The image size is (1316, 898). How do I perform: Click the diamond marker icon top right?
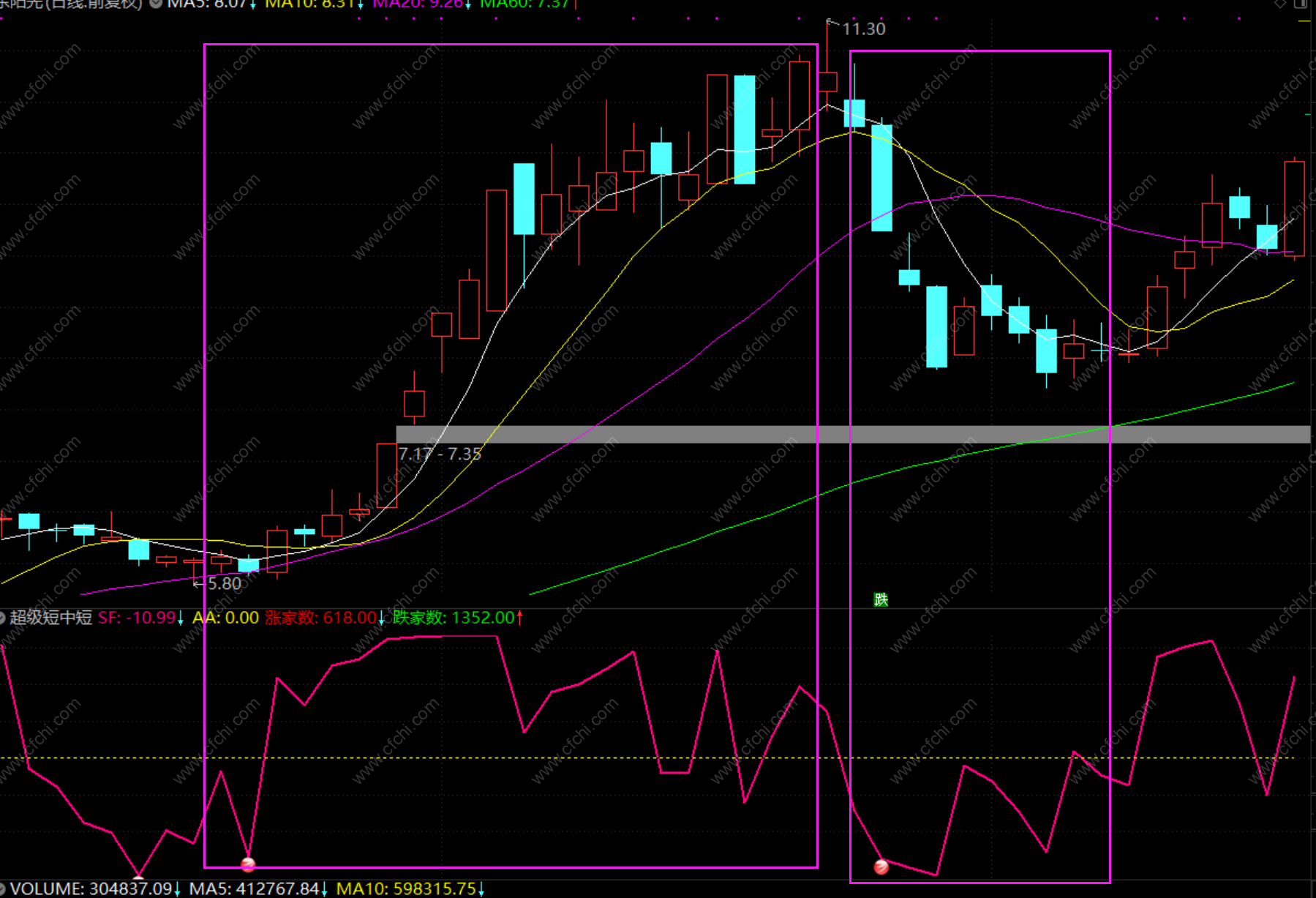click(1280, 4)
